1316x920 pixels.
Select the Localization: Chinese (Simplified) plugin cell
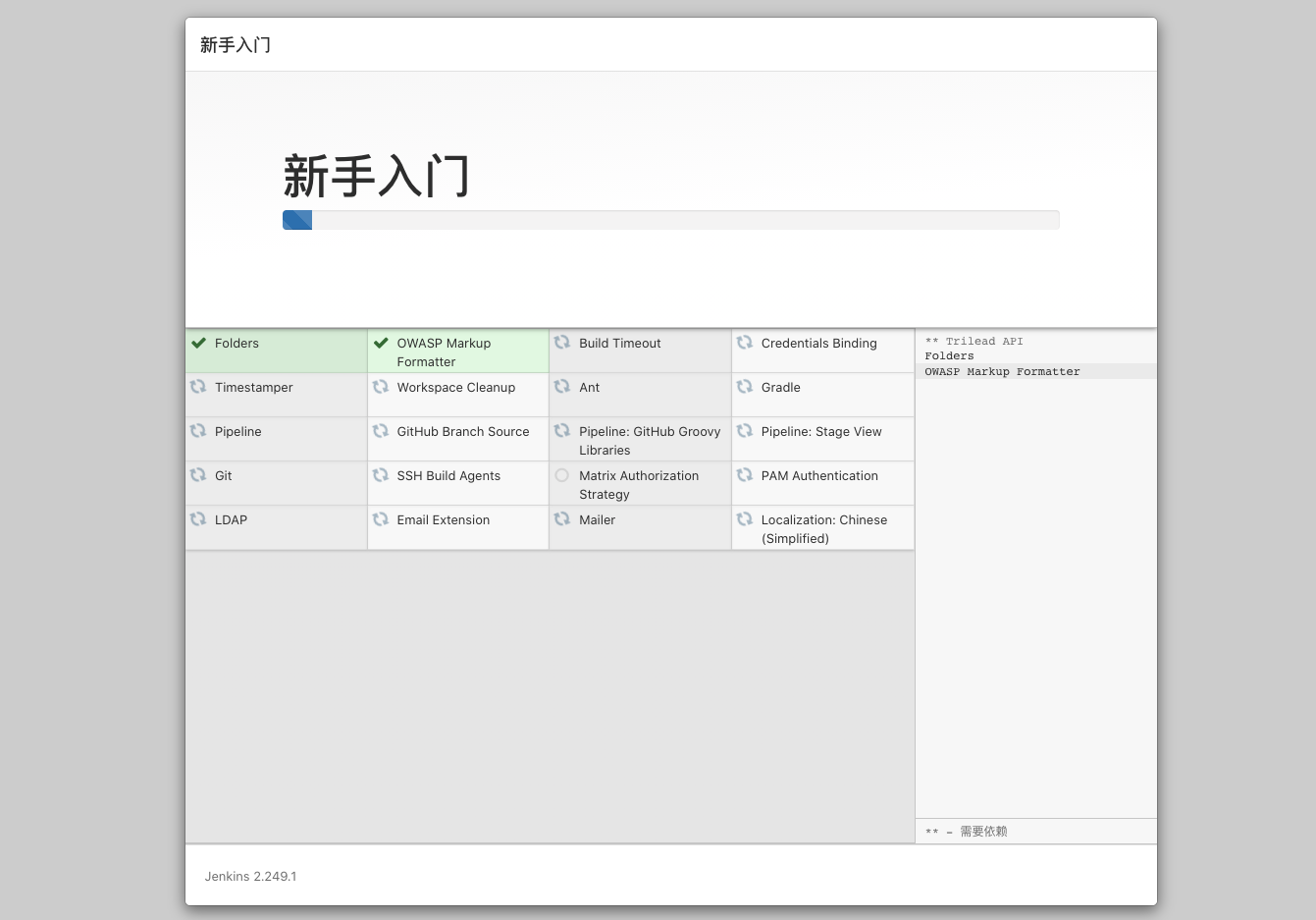click(x=822, y=528)
